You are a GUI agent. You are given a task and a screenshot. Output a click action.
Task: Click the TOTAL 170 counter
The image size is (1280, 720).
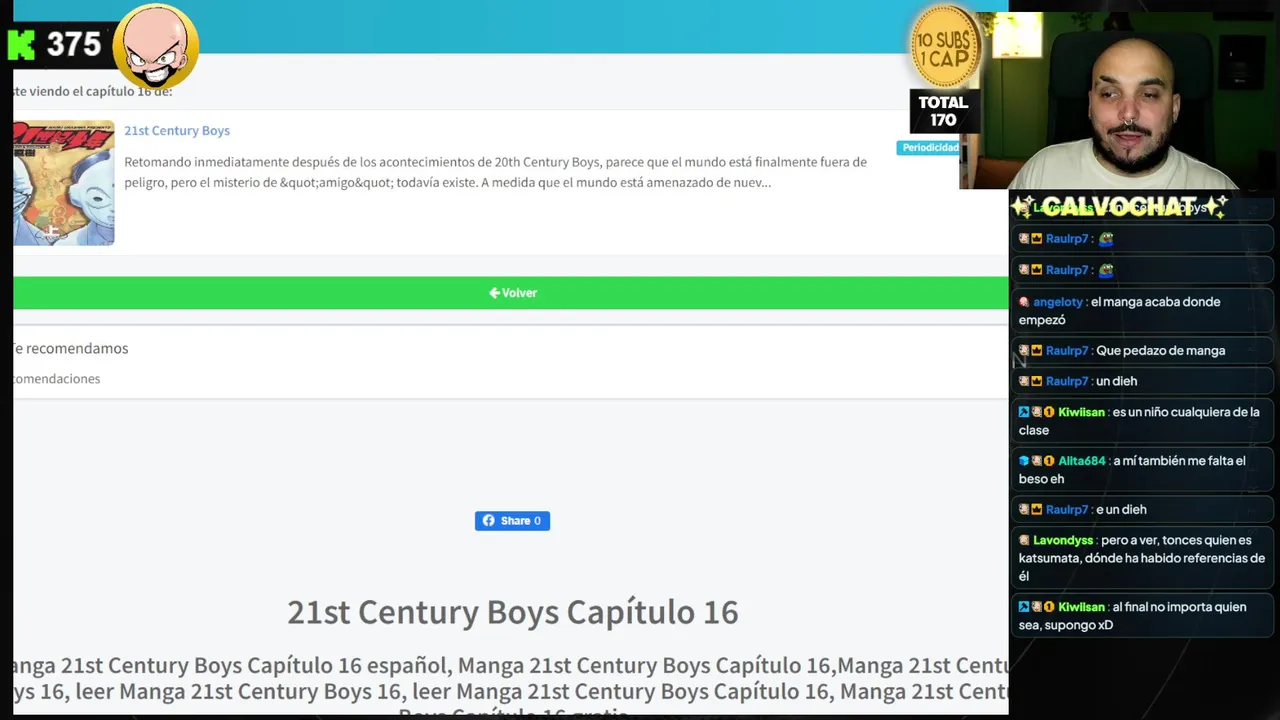(x=943, y=111)
